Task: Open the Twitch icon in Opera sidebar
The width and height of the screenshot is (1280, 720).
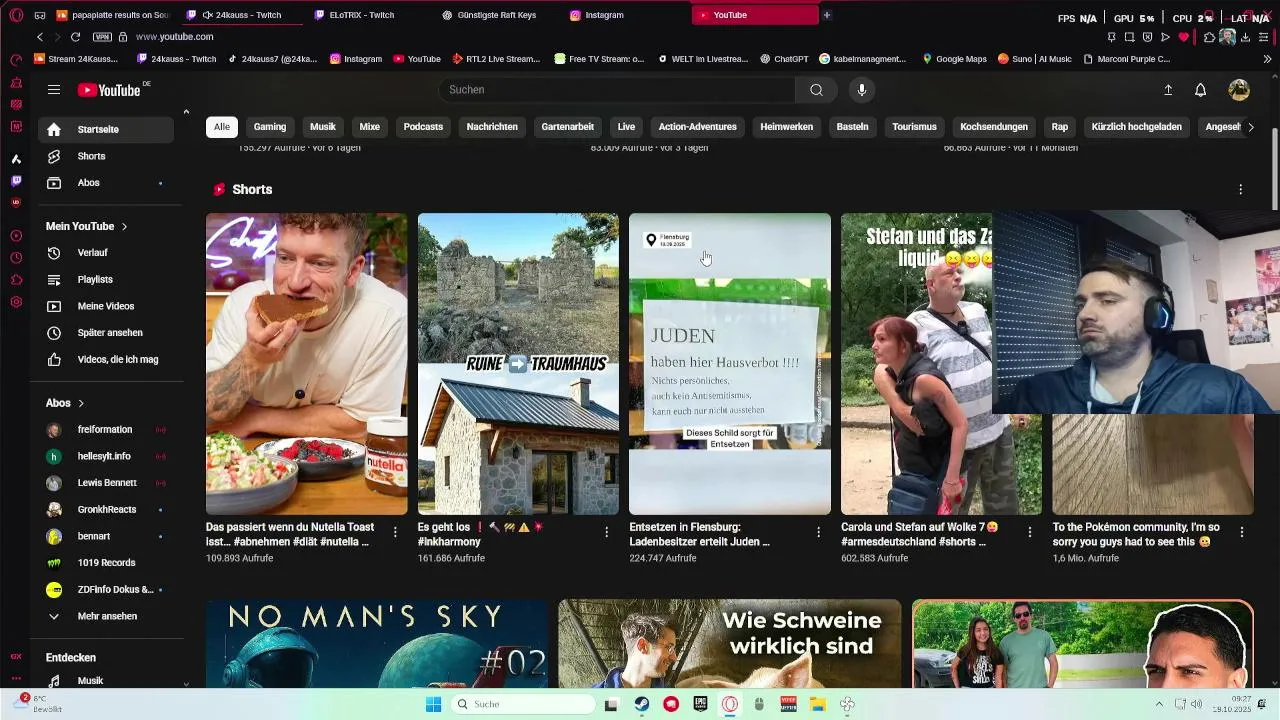Action: [x=16, y=181]
